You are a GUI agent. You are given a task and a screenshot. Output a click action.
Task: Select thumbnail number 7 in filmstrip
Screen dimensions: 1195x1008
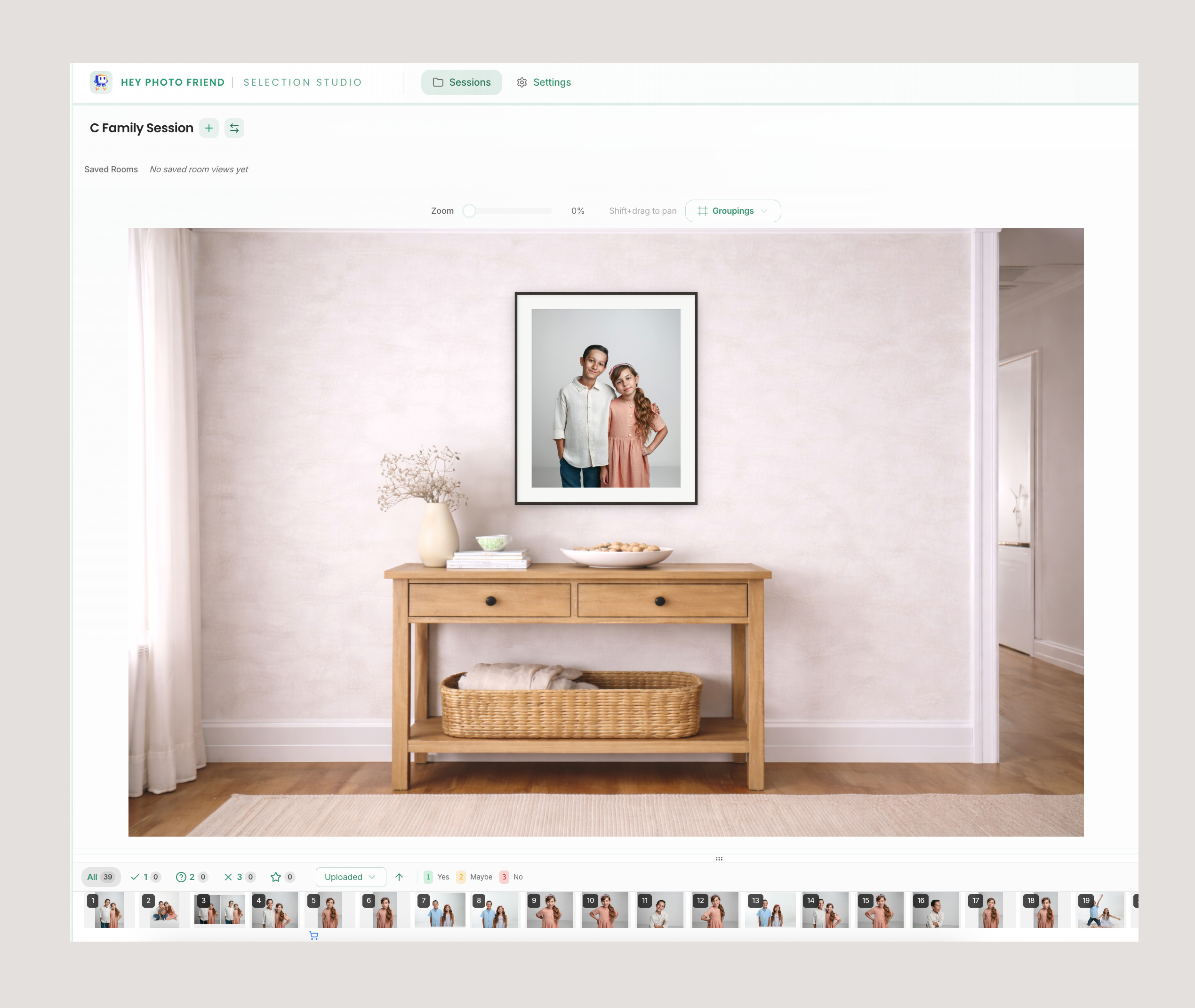440,909
